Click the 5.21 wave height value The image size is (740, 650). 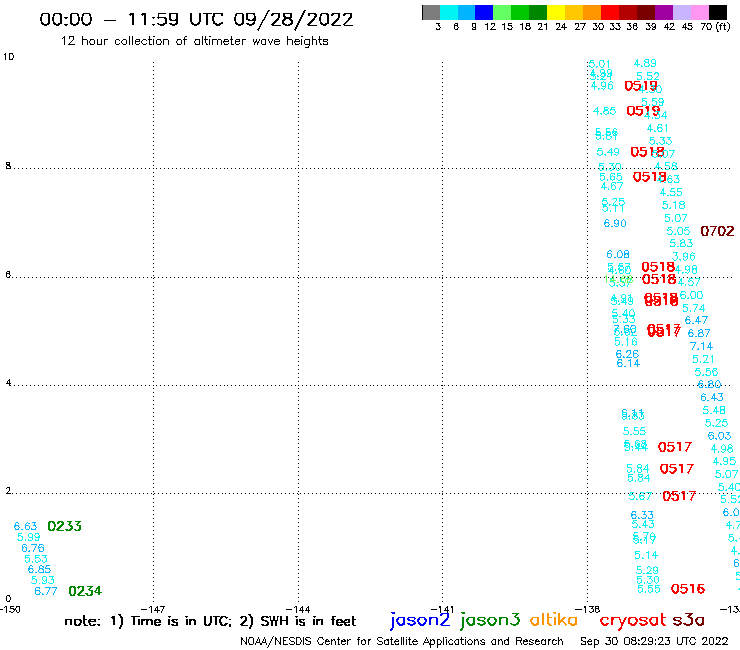(x=704, y=359)
